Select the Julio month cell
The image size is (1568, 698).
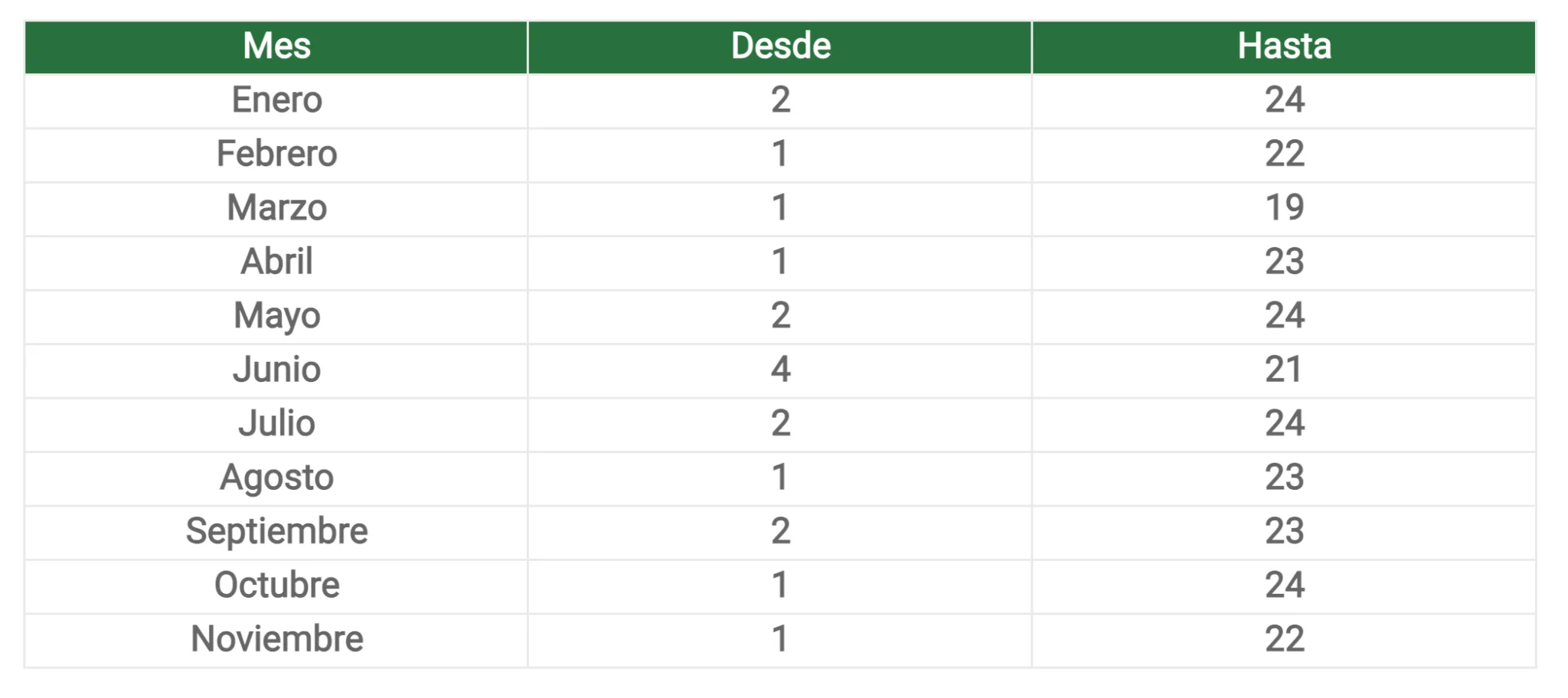[276, 424]
